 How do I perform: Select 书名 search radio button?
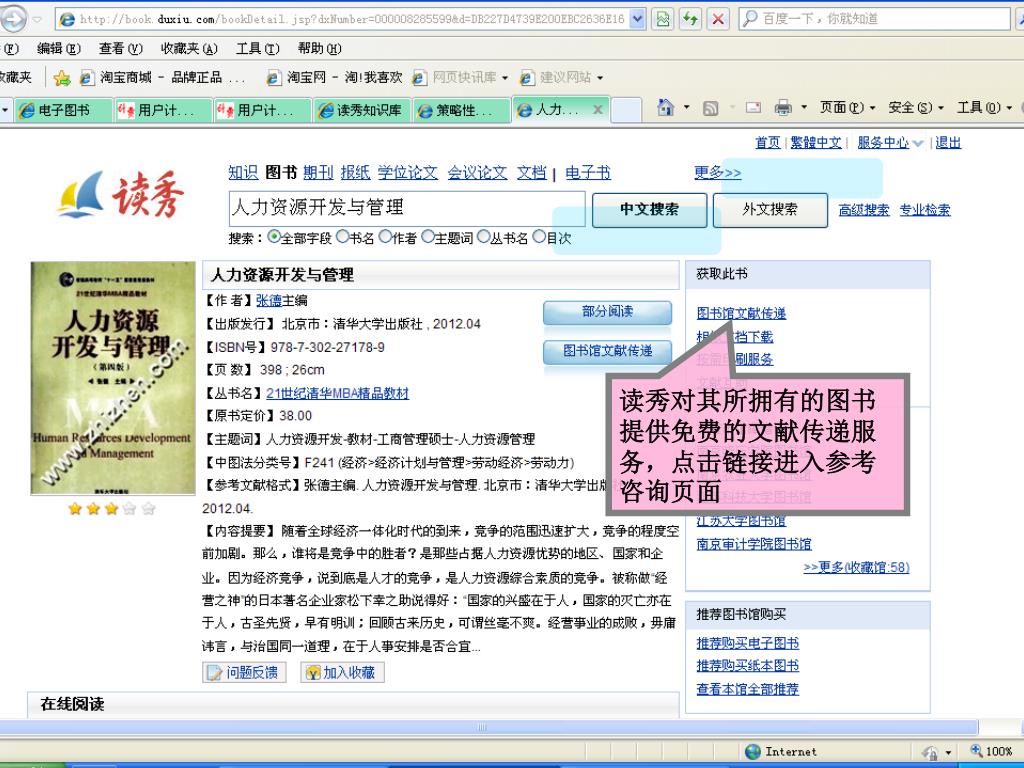(342, 236)
